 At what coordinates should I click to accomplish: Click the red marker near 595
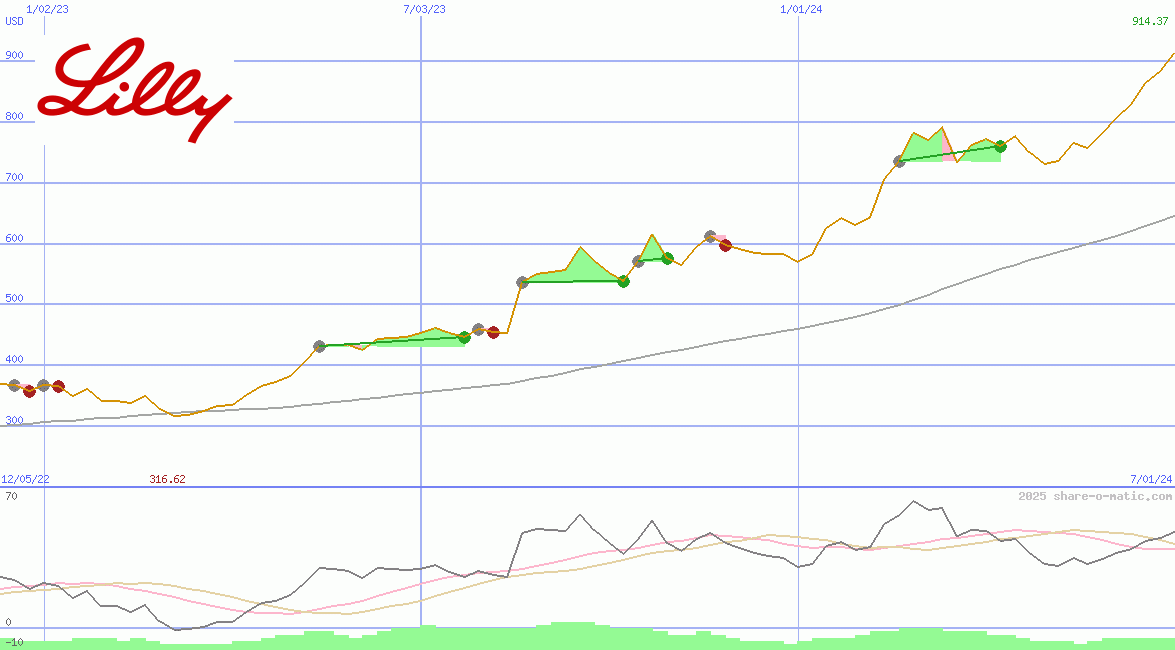coord(726,245)
